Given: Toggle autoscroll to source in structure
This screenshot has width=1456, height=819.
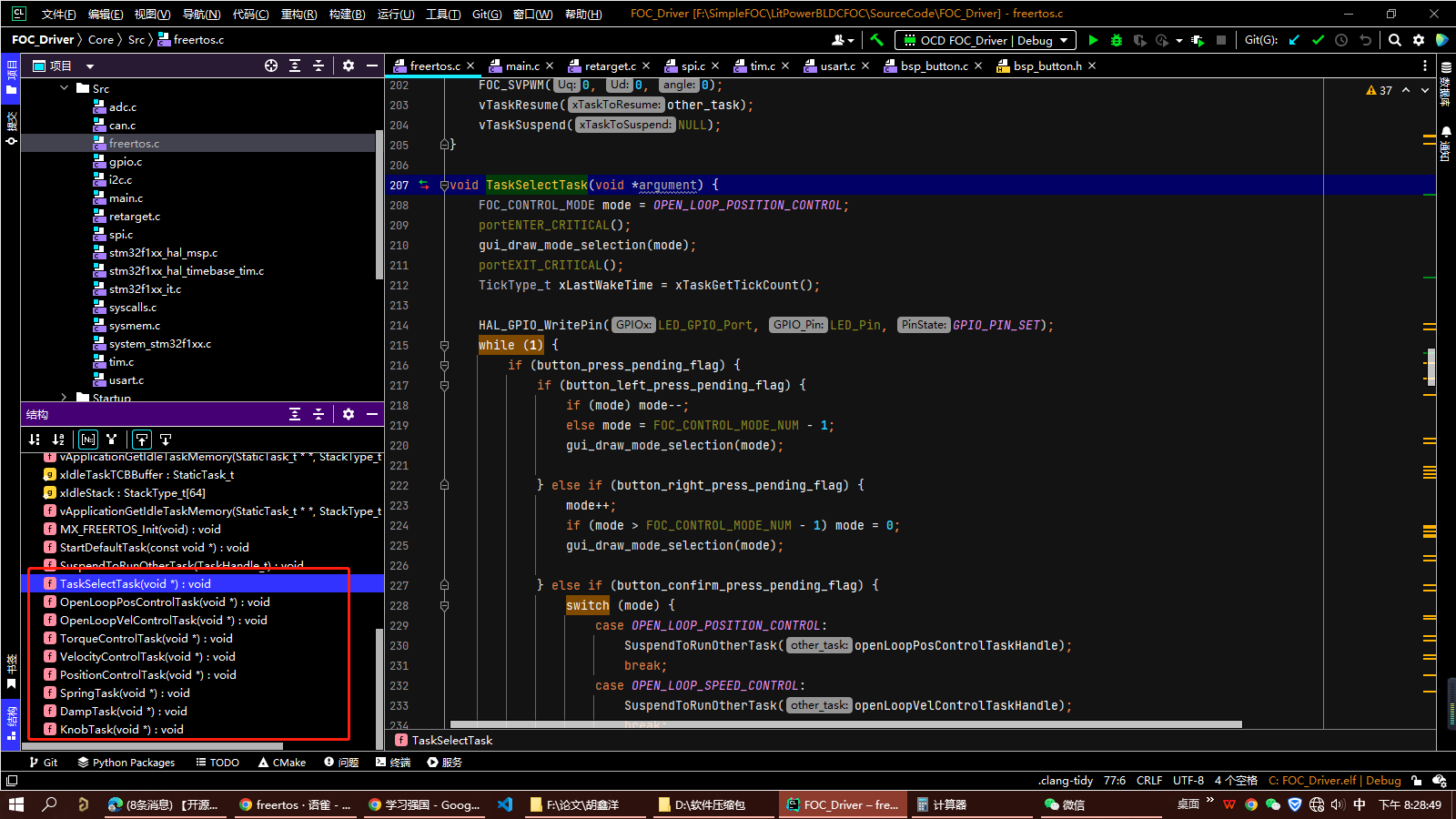Looking at the screenshot, I should (x=142, y=440).
